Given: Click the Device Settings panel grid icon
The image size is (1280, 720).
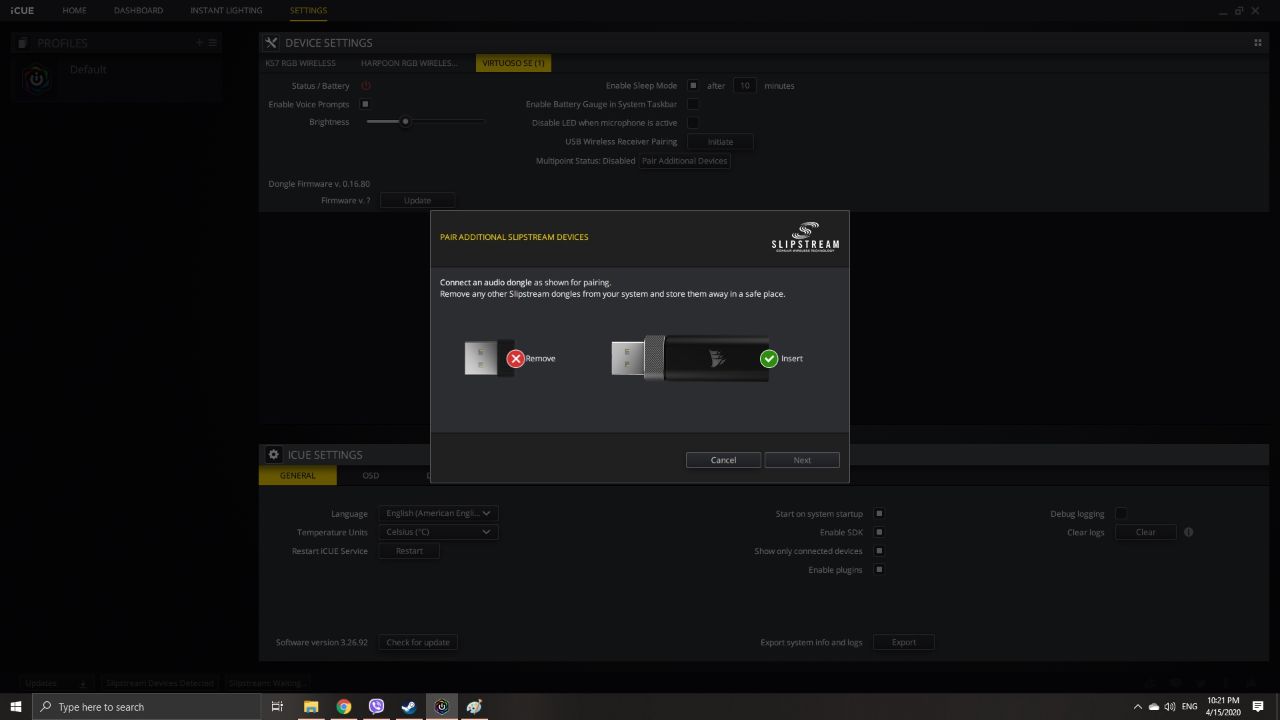Looking at the screenshot, I should (x=1257, y=43).
